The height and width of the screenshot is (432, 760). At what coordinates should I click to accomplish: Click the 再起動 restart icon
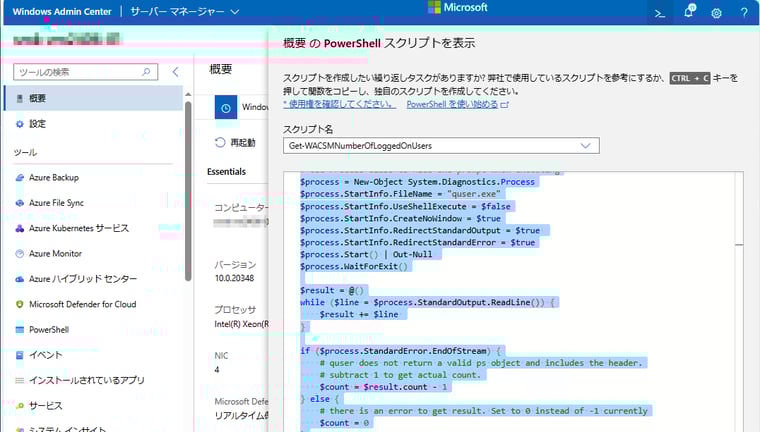pos(220,142)
